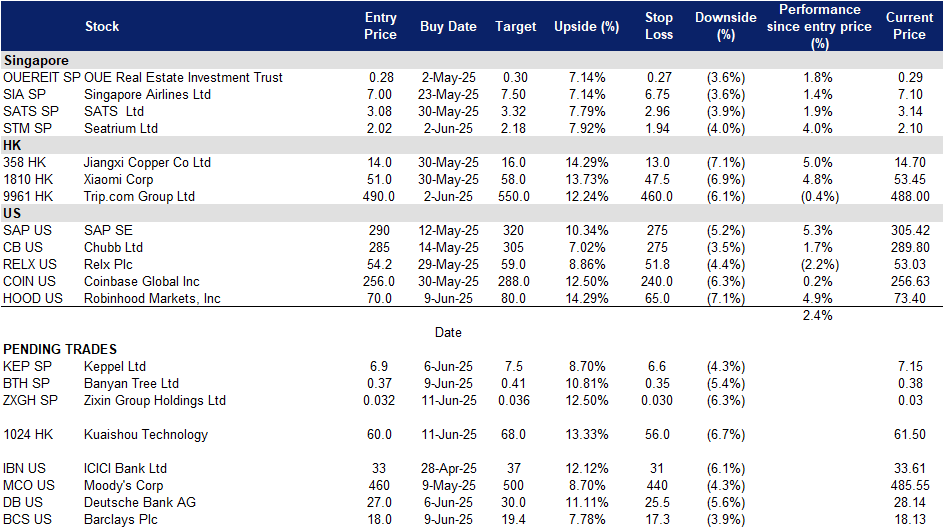Click SAP current price 305.42
943x528 pixels.
pyautogui.click(x=910, y=230)
